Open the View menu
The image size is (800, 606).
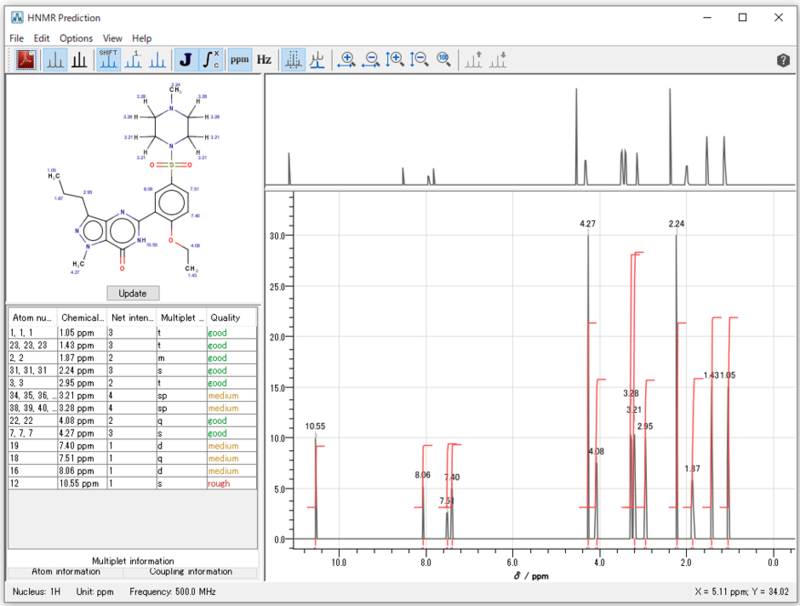[x=112, y=38]
